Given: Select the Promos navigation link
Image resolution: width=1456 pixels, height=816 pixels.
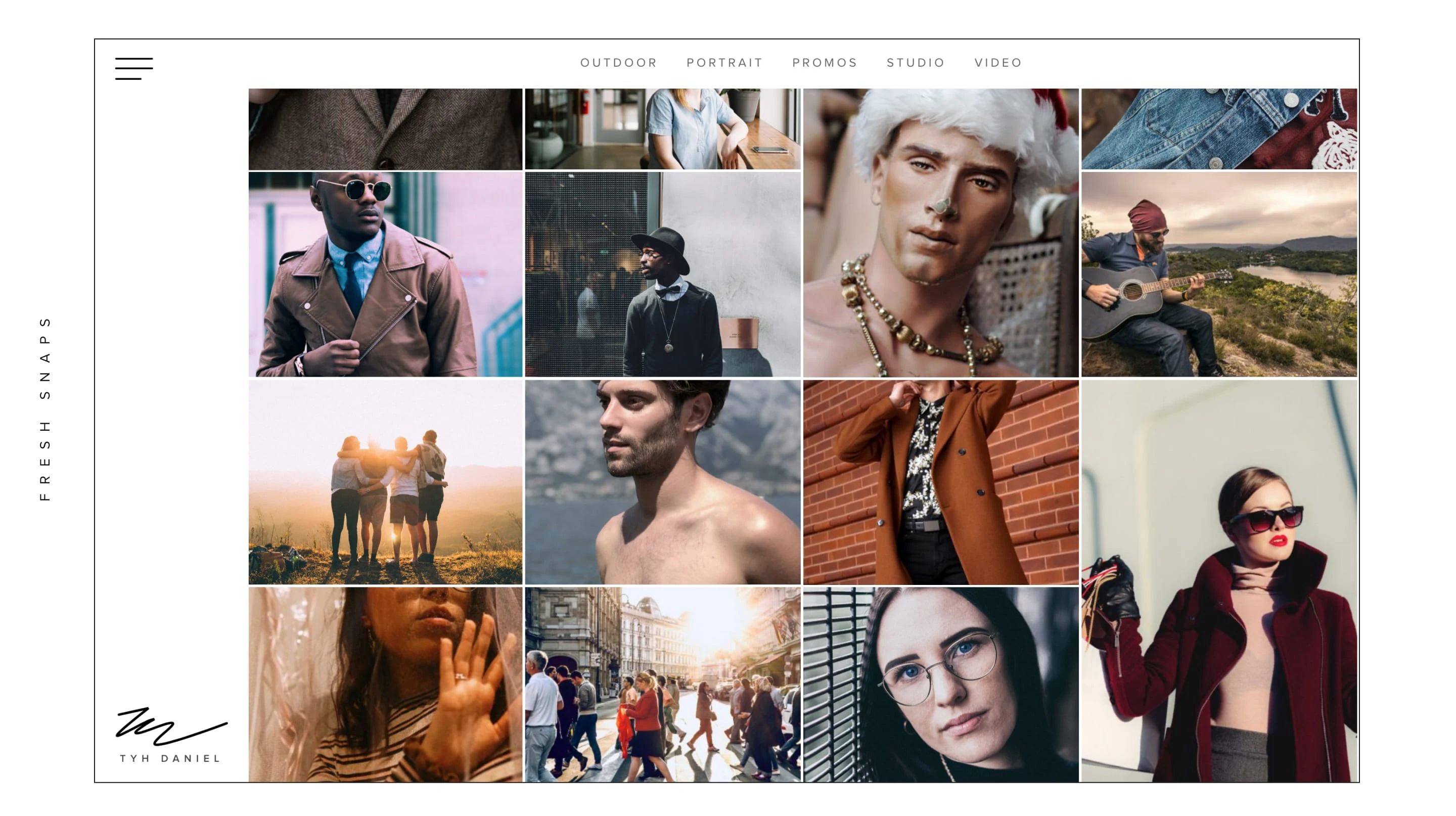Looking at the screenshot, I should (825, 63).
